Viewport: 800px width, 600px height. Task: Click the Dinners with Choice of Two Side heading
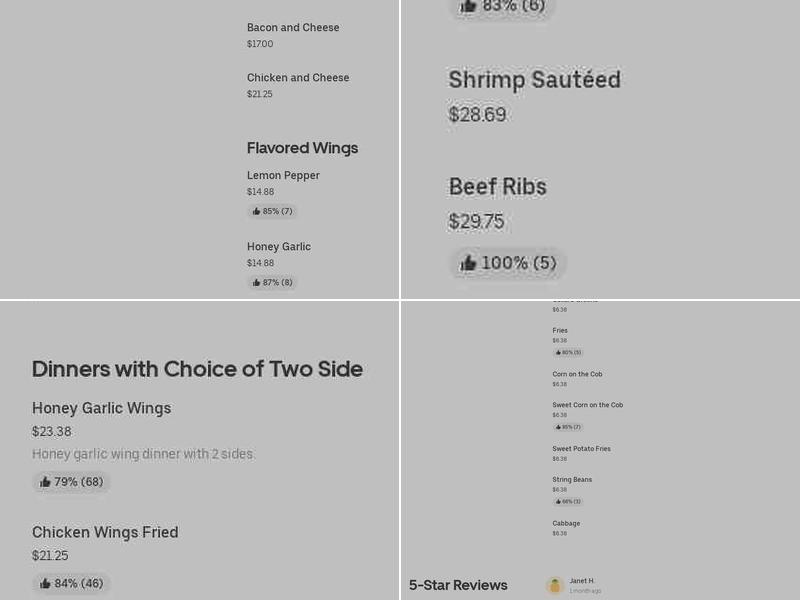point(197,369)
